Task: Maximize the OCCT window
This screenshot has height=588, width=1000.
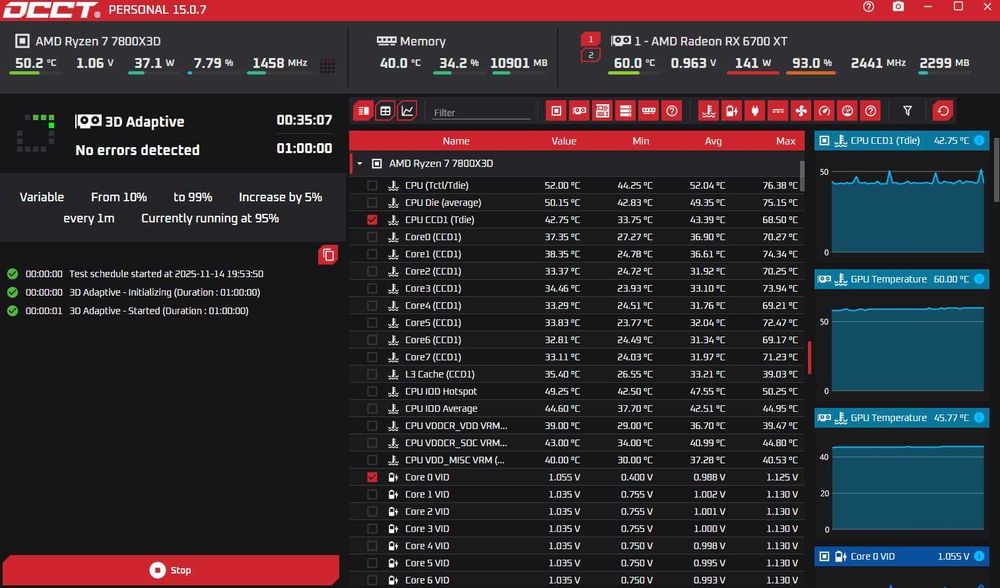Action: (958, 6)
